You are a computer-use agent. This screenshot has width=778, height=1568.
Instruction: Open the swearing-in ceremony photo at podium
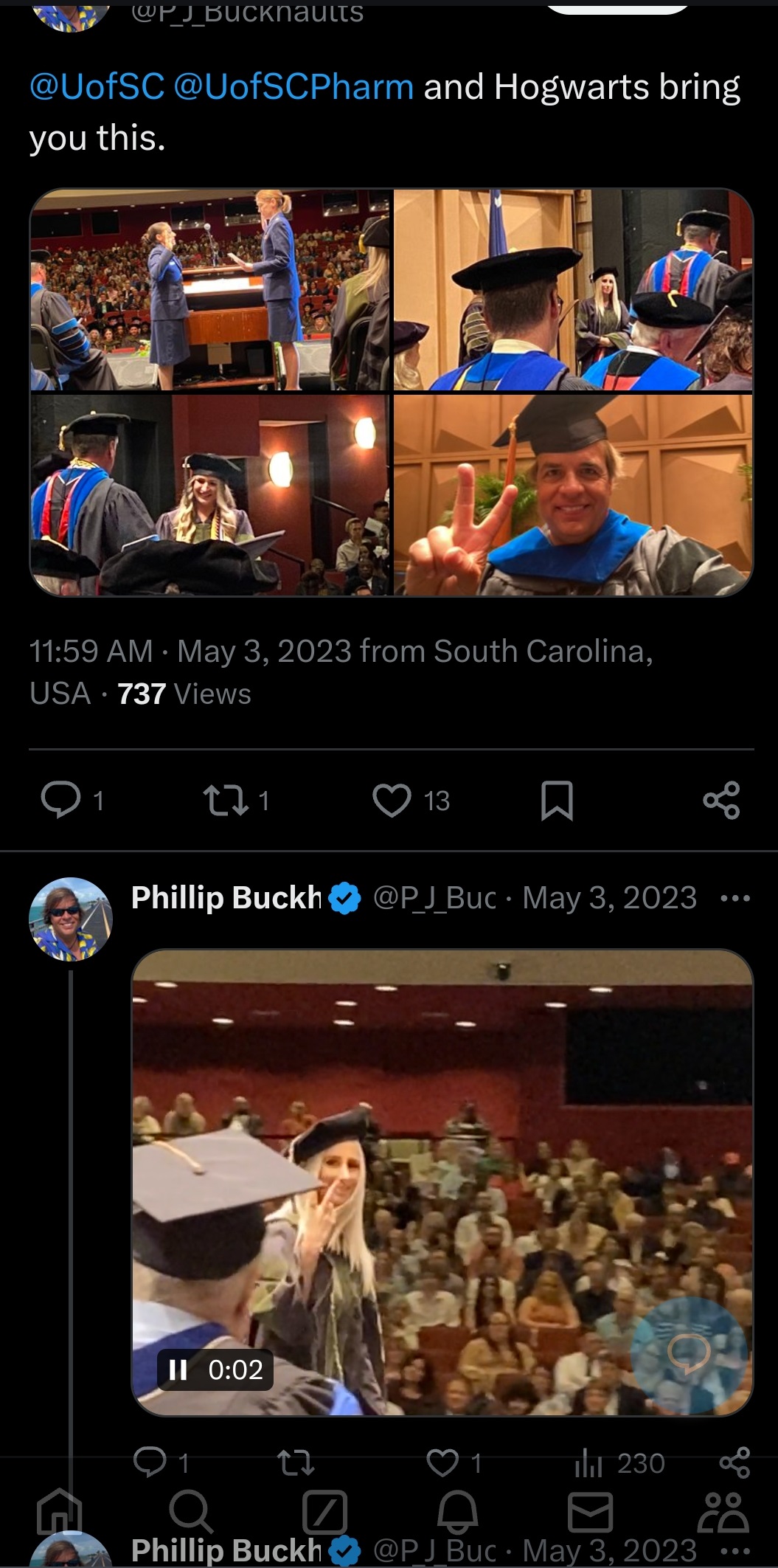210,289
